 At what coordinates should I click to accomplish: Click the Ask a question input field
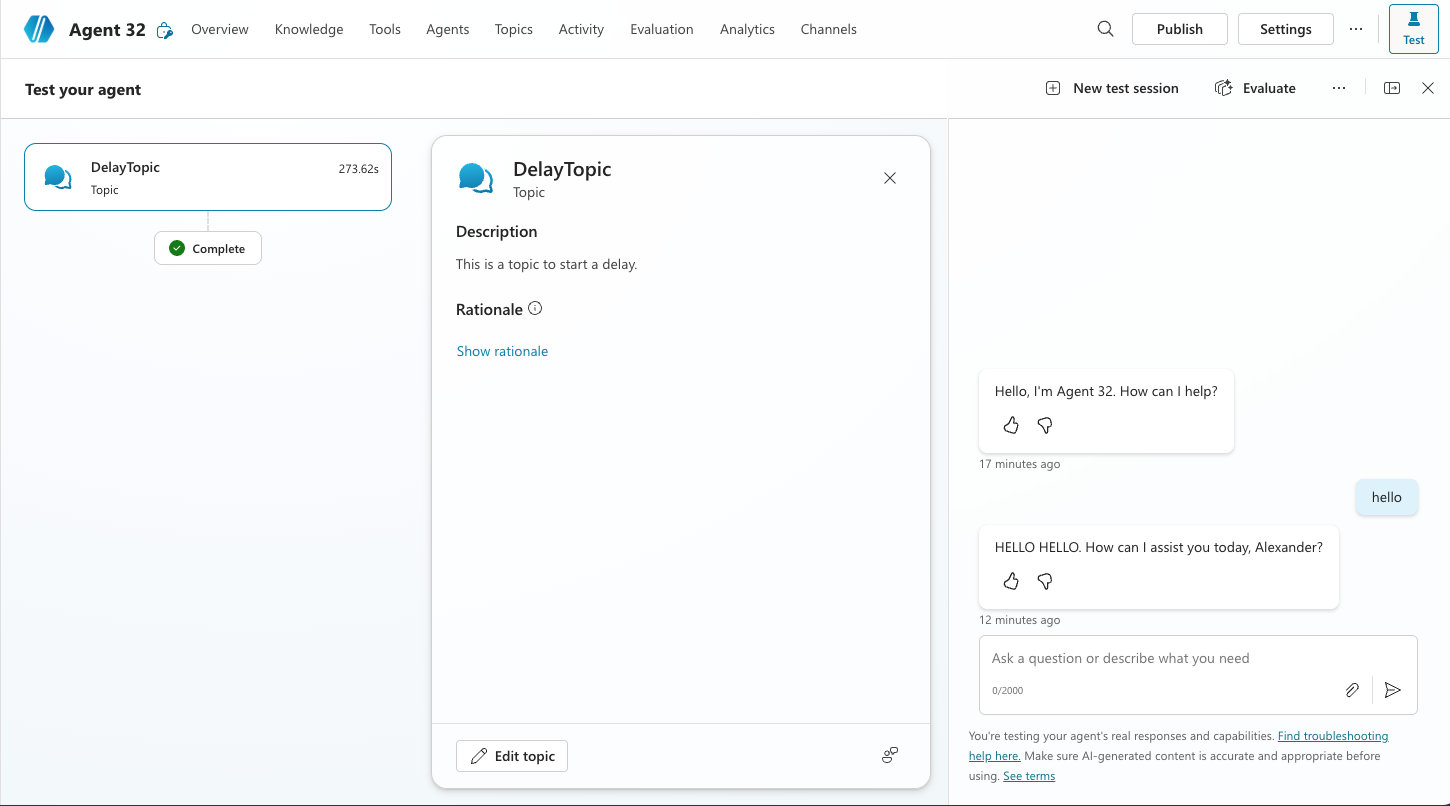(1160, 659)
